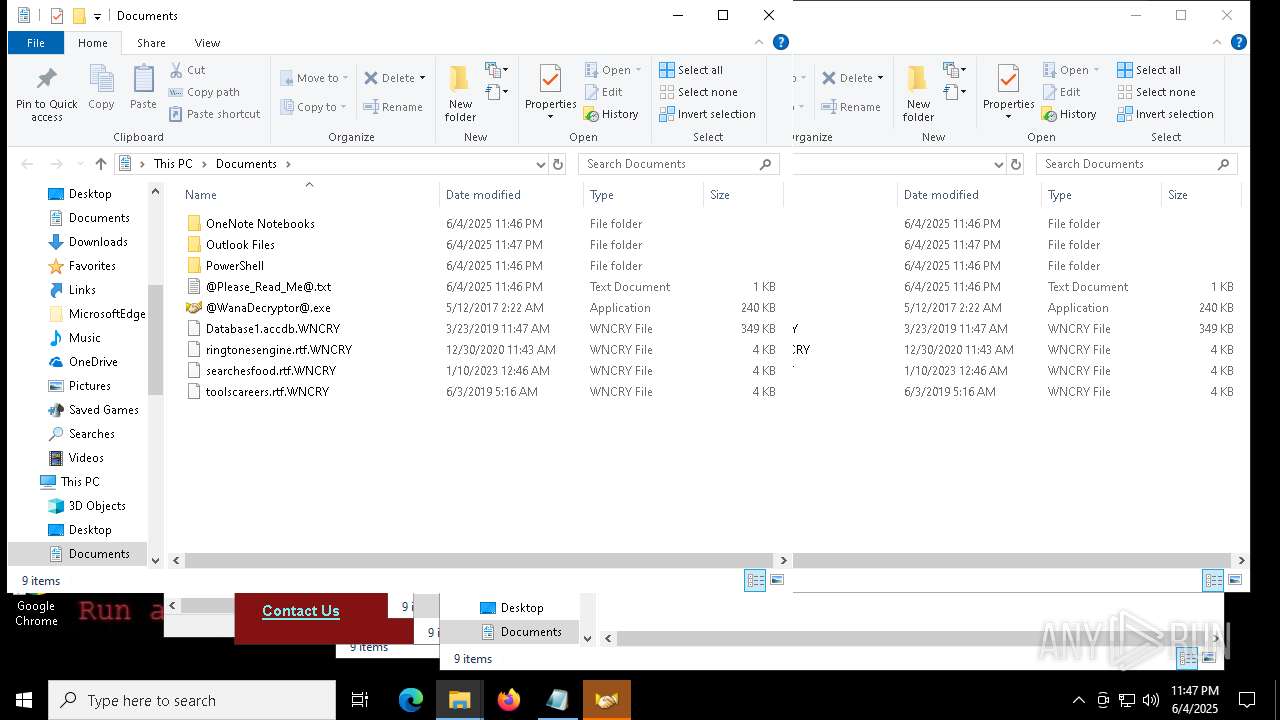Viewport: 1280px width, 720px height.
Task: Click Search Documents field in front window
Action: [679, 164]
